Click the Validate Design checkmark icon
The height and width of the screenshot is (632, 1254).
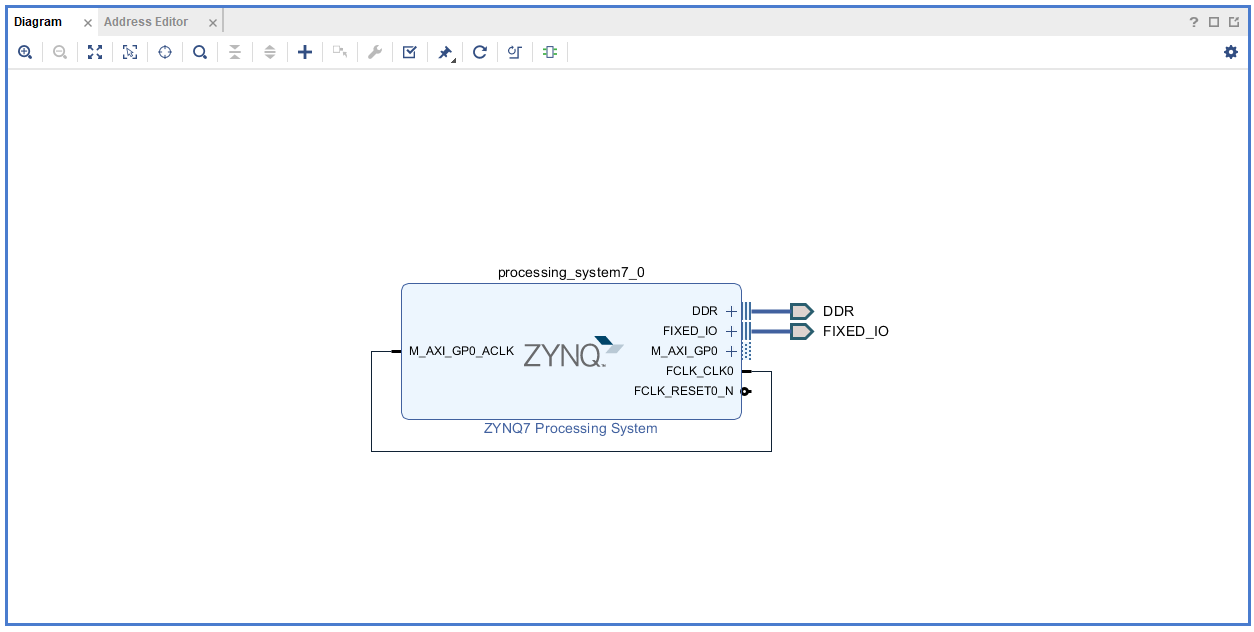[409, 52]
